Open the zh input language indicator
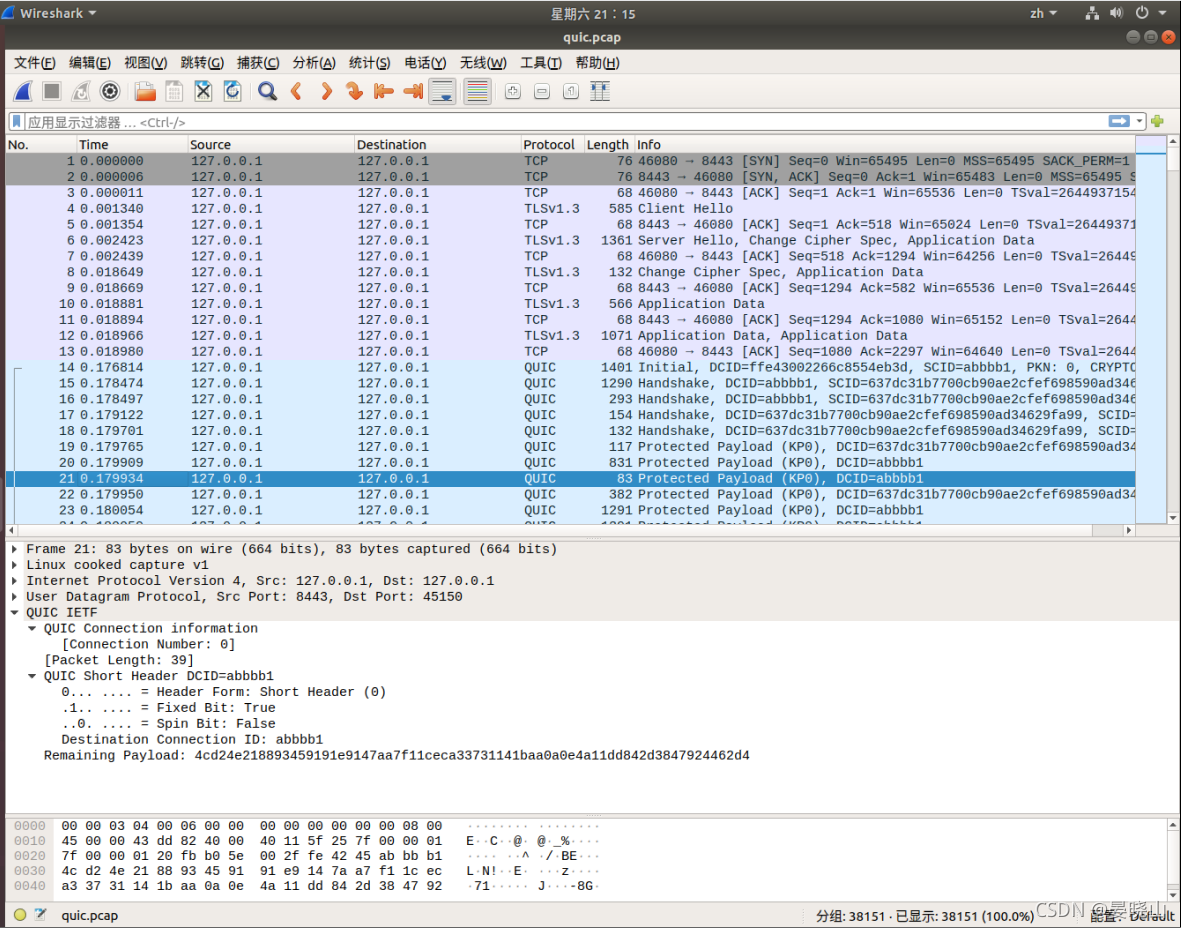The width and height of the screenshot is (1181, 928). click(x=1043, y=13)
